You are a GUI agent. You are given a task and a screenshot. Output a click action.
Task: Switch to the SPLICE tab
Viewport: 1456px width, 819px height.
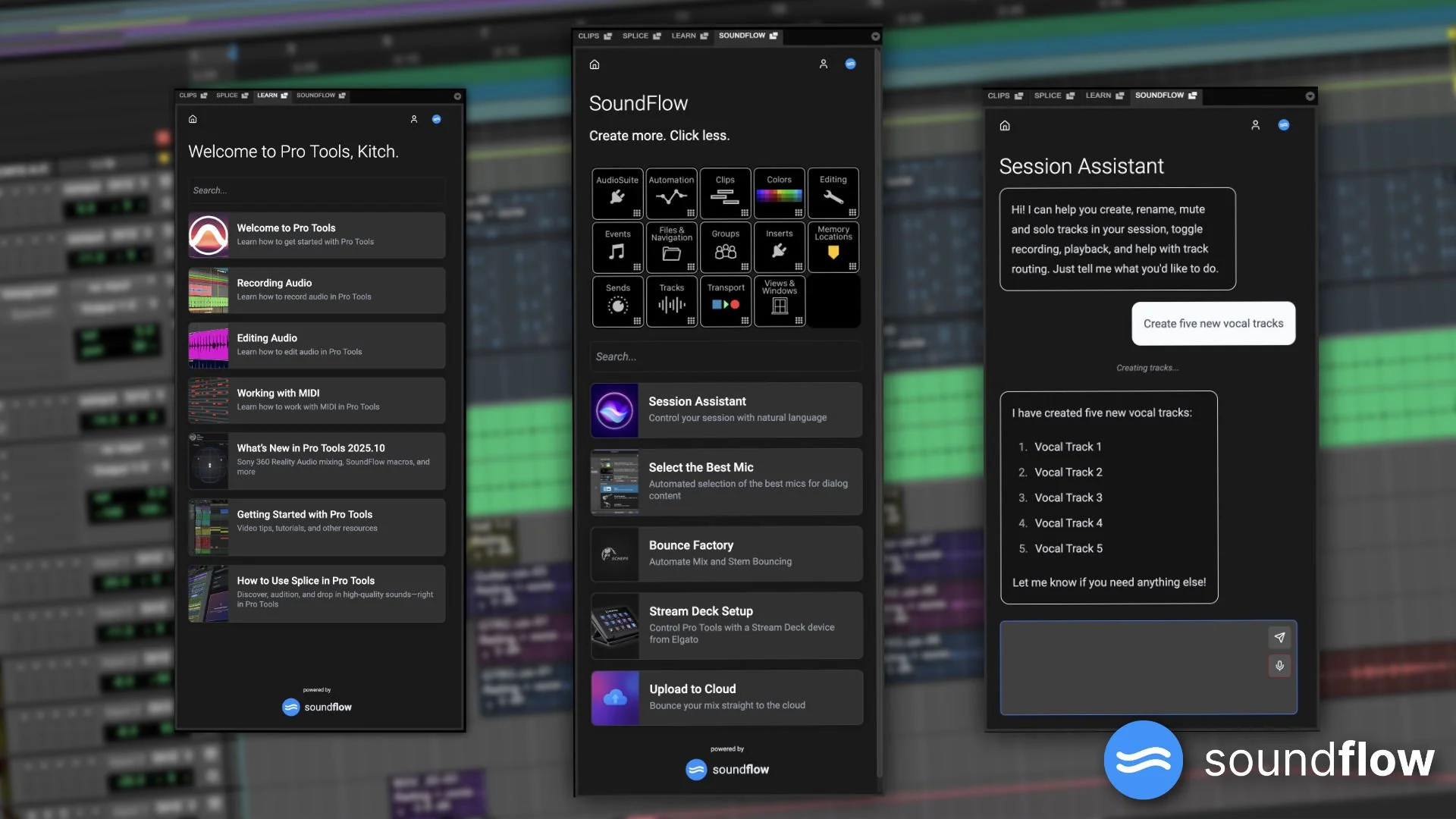pos(637,36)
